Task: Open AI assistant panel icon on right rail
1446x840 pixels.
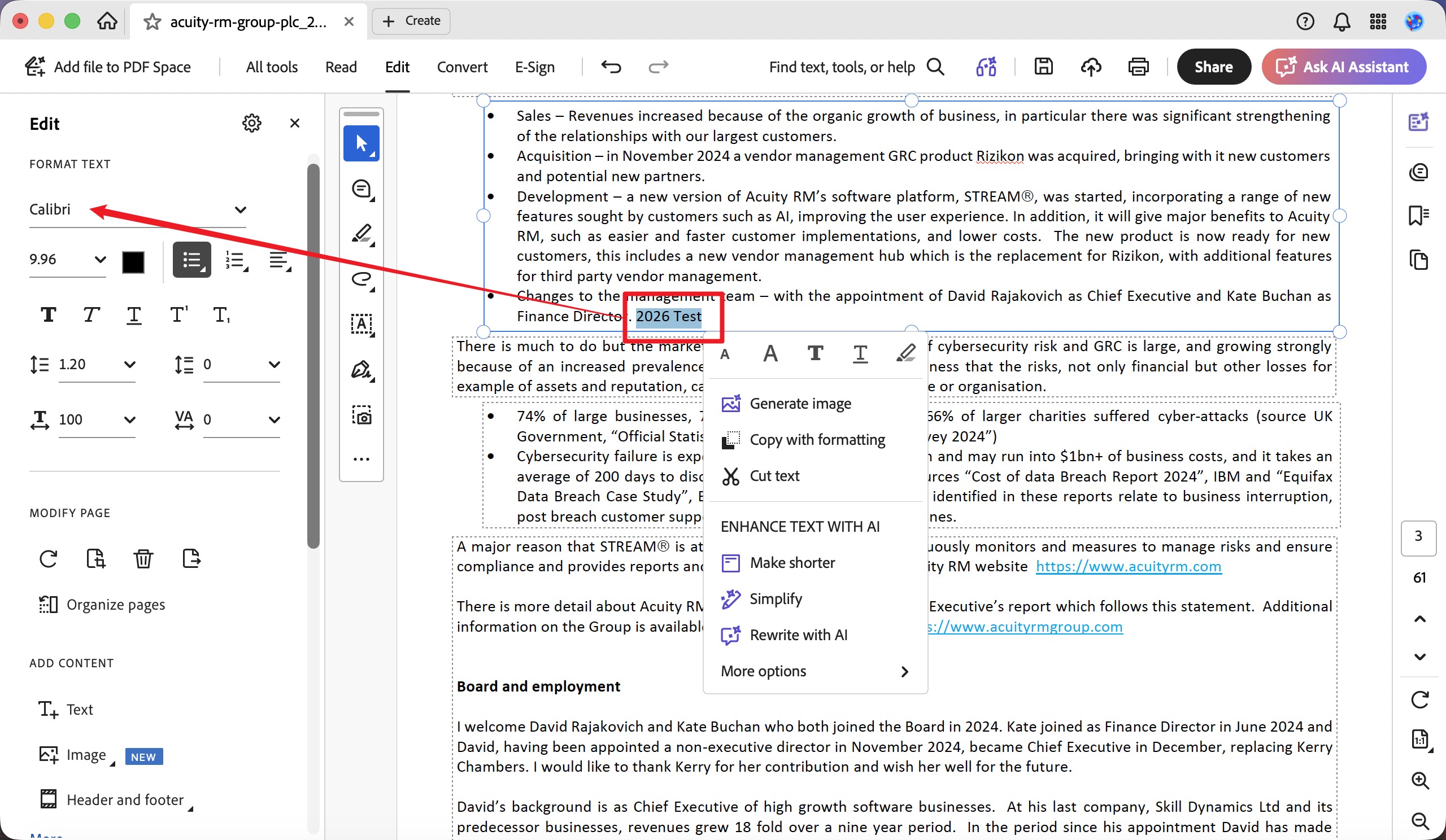Action: [x=1418, y=121]
